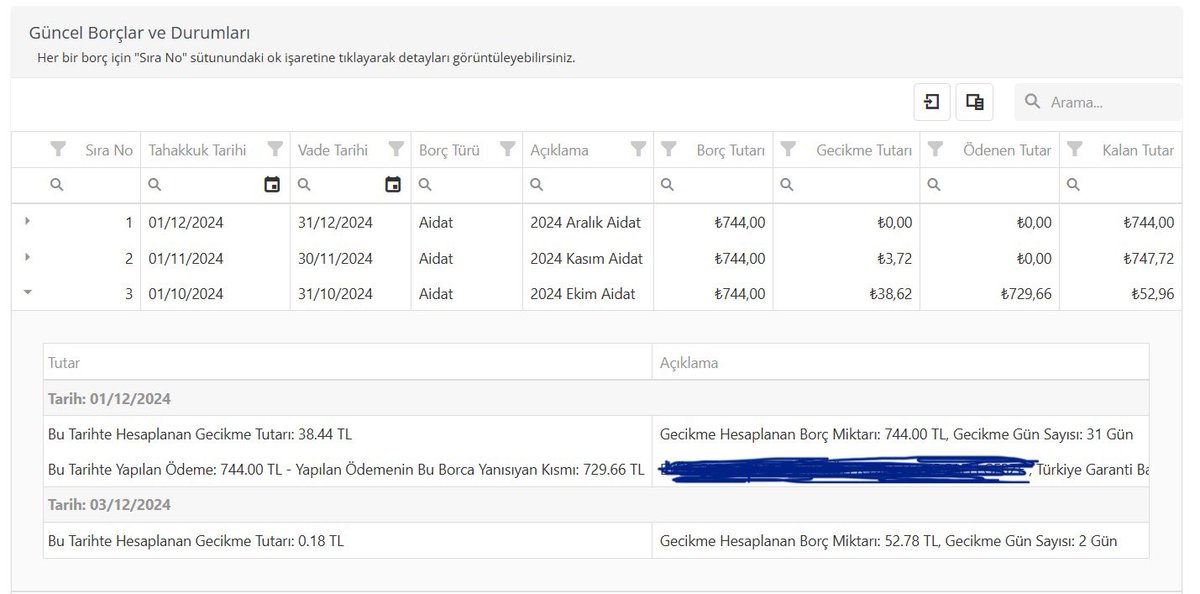
Task: Click magnifier icon in Borç Türü filter row
Action: click(x=425, y=185)
